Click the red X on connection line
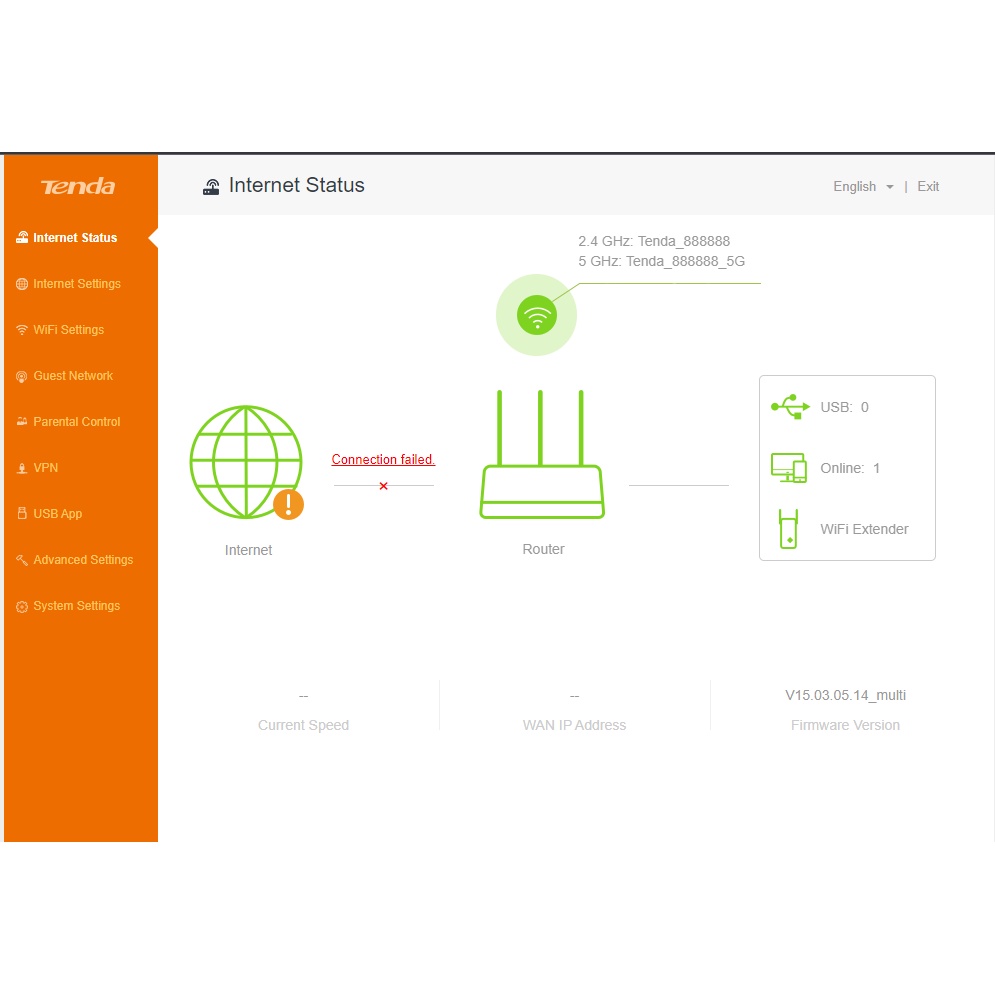The image size is (995, 995). [x=383, y=486]
